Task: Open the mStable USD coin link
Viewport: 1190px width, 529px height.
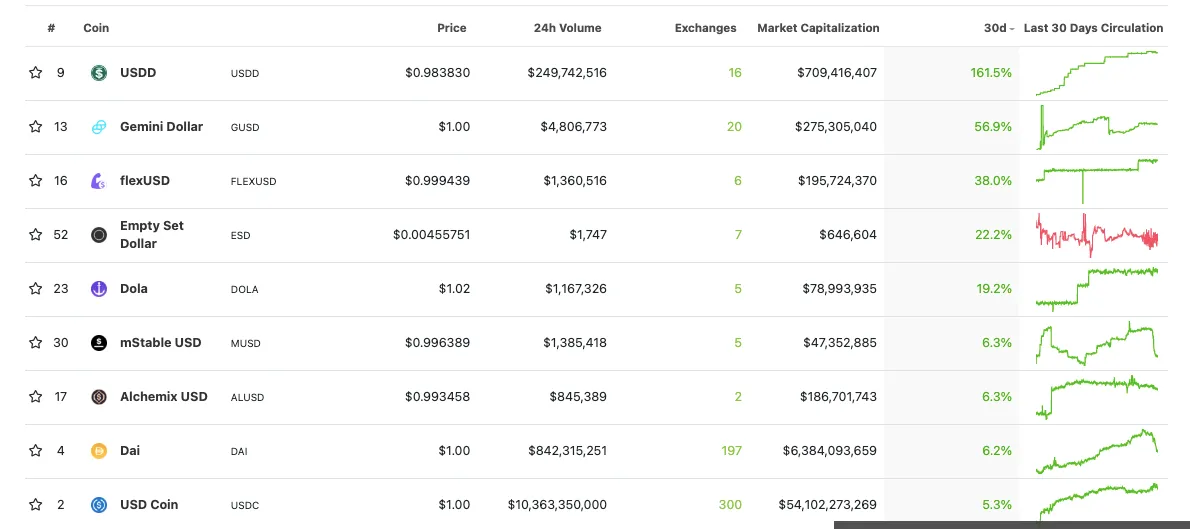Action: [161, 342]
